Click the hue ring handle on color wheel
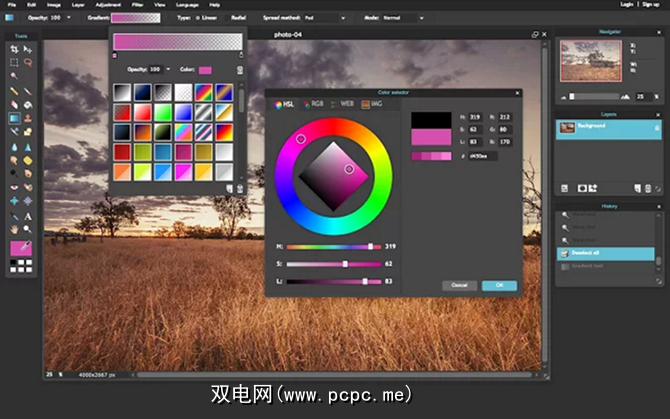Viewport: 670px width, 419px height. click(x=301, y=139)
